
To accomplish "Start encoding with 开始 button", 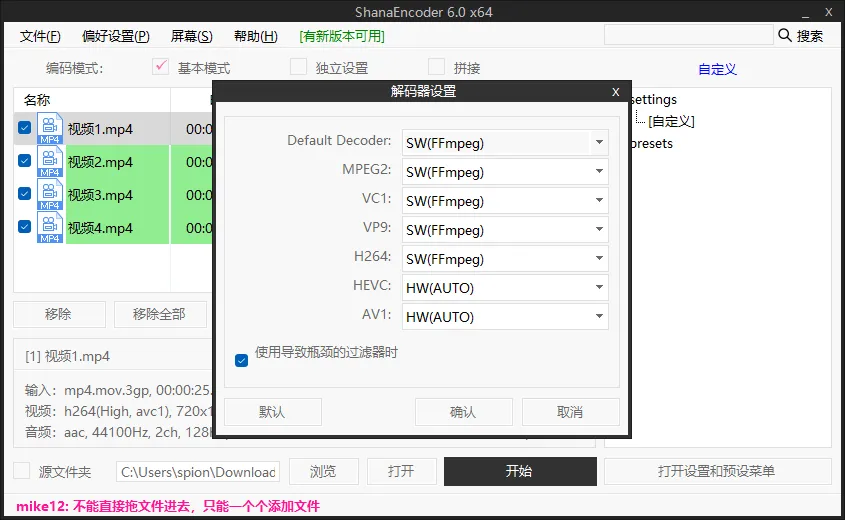I will click(520, 472).
